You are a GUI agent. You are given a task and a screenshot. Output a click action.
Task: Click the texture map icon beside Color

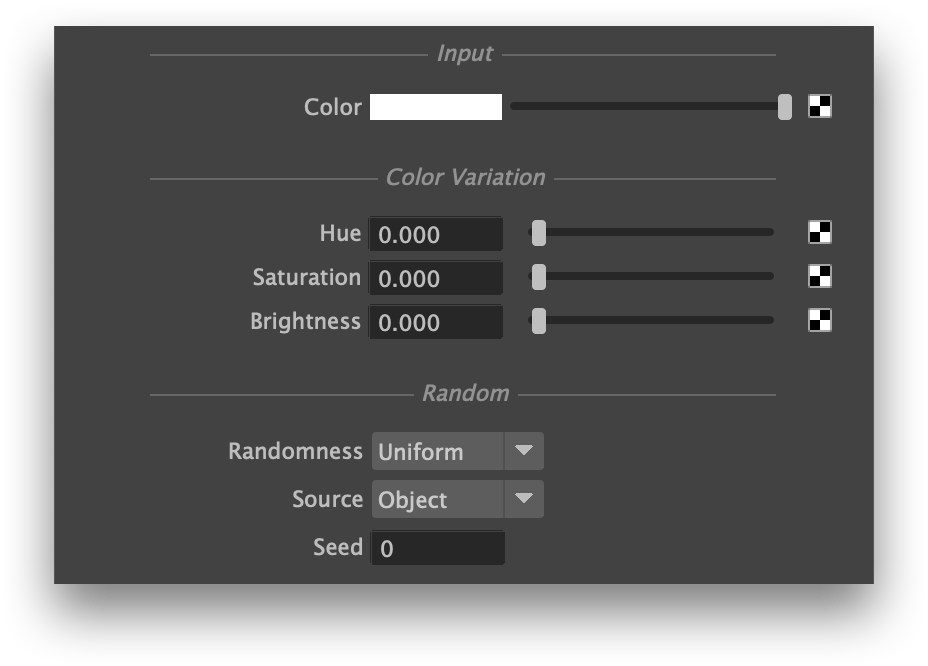coord(820,106)
